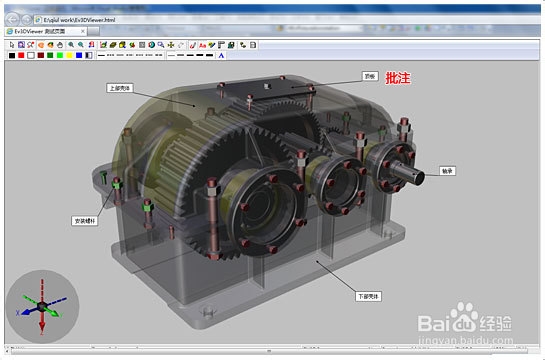Select the four-arrow move tool
The image size is (545, 360).
click(171, 45)
